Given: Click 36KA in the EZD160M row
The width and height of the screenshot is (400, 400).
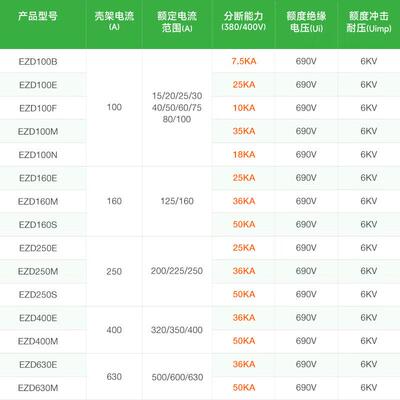Looking at the screenshot, I should pyautogui.click(x=244, y=201).
